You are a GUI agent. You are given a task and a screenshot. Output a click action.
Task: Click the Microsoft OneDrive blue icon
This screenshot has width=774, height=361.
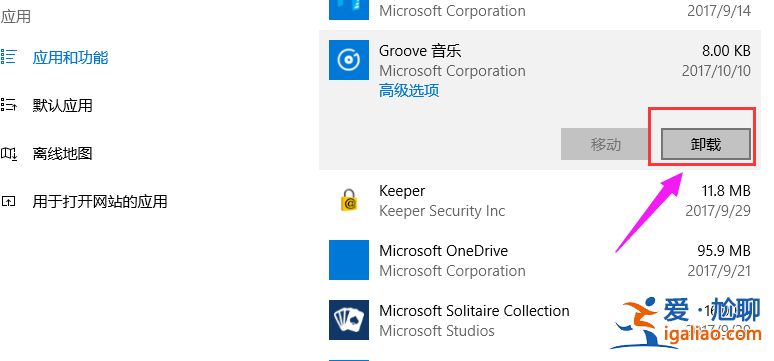pyautogui.click(x=349, y=260)
